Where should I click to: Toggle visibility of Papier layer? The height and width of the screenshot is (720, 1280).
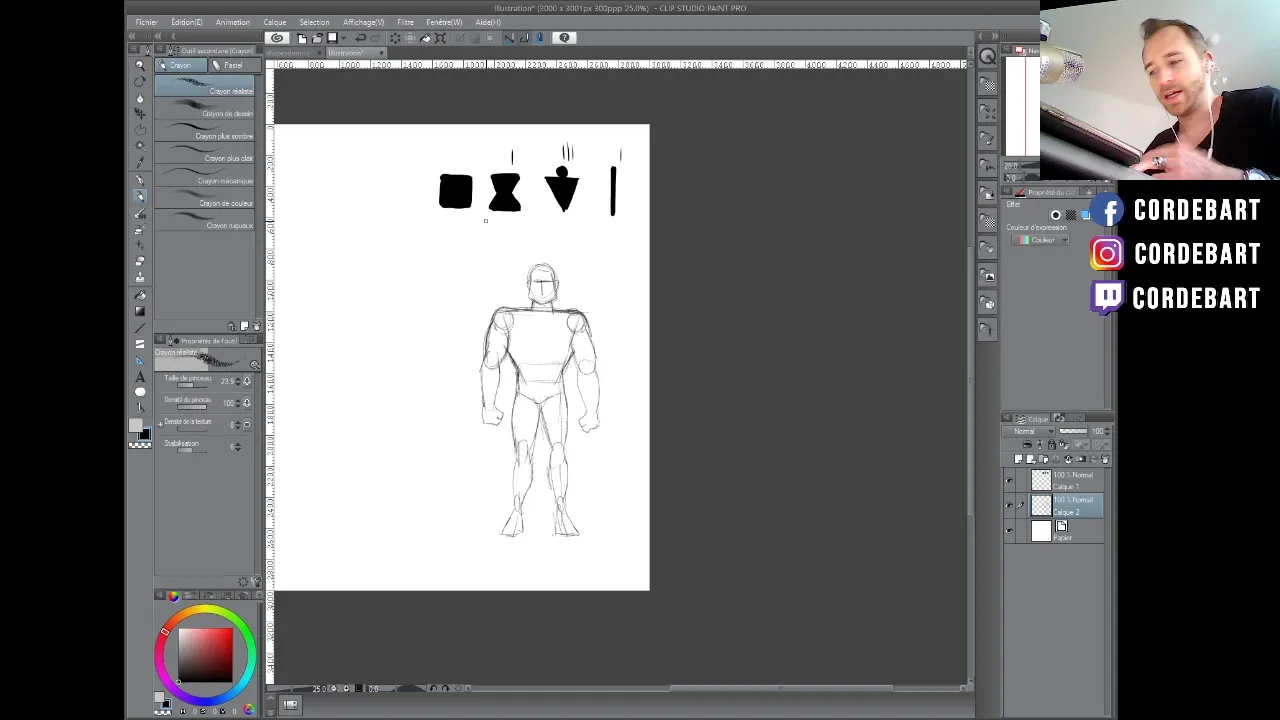(1009, 531)
